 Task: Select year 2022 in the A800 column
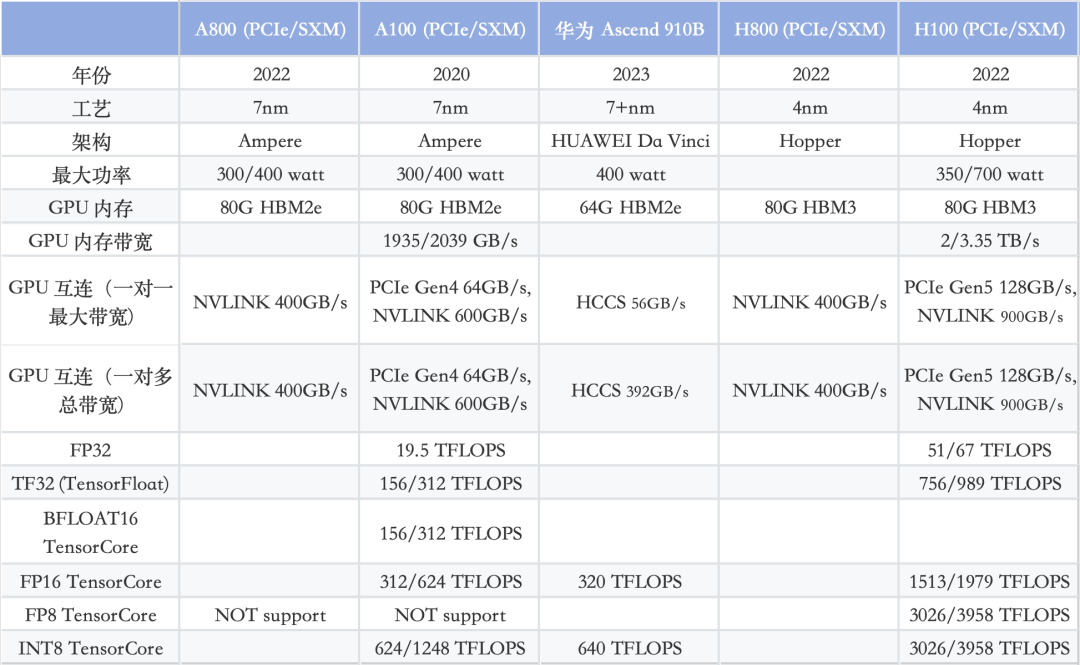point(271,74)
